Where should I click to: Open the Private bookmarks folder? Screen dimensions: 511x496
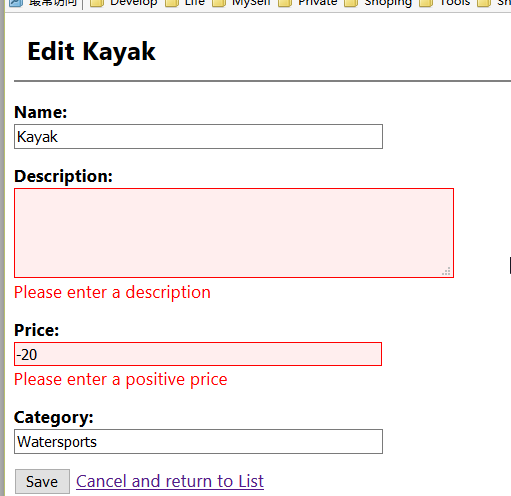pos(308,3)
